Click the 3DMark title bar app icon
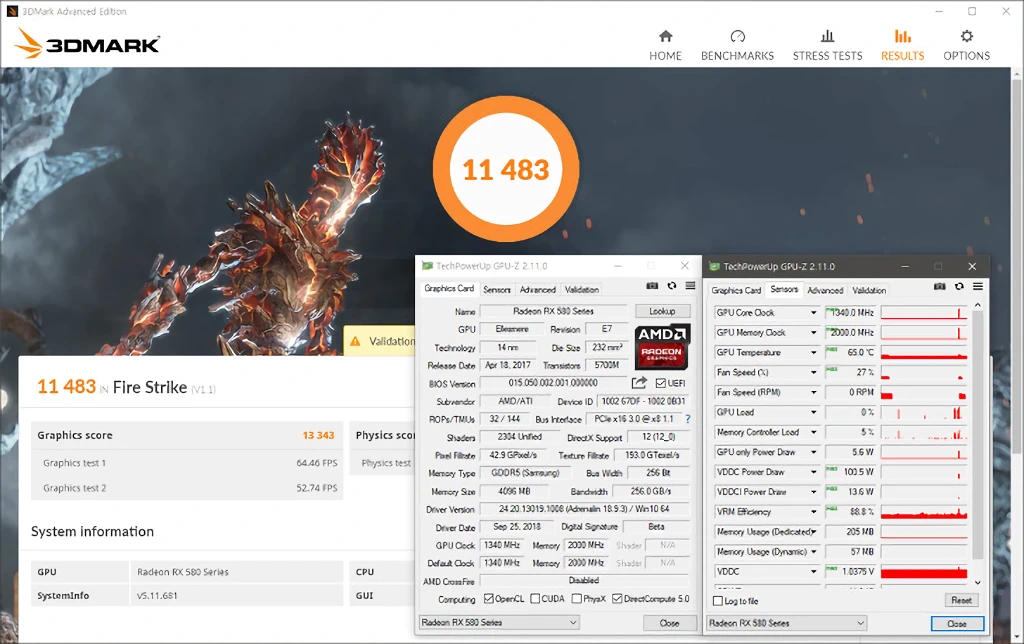 click(12, 11)
